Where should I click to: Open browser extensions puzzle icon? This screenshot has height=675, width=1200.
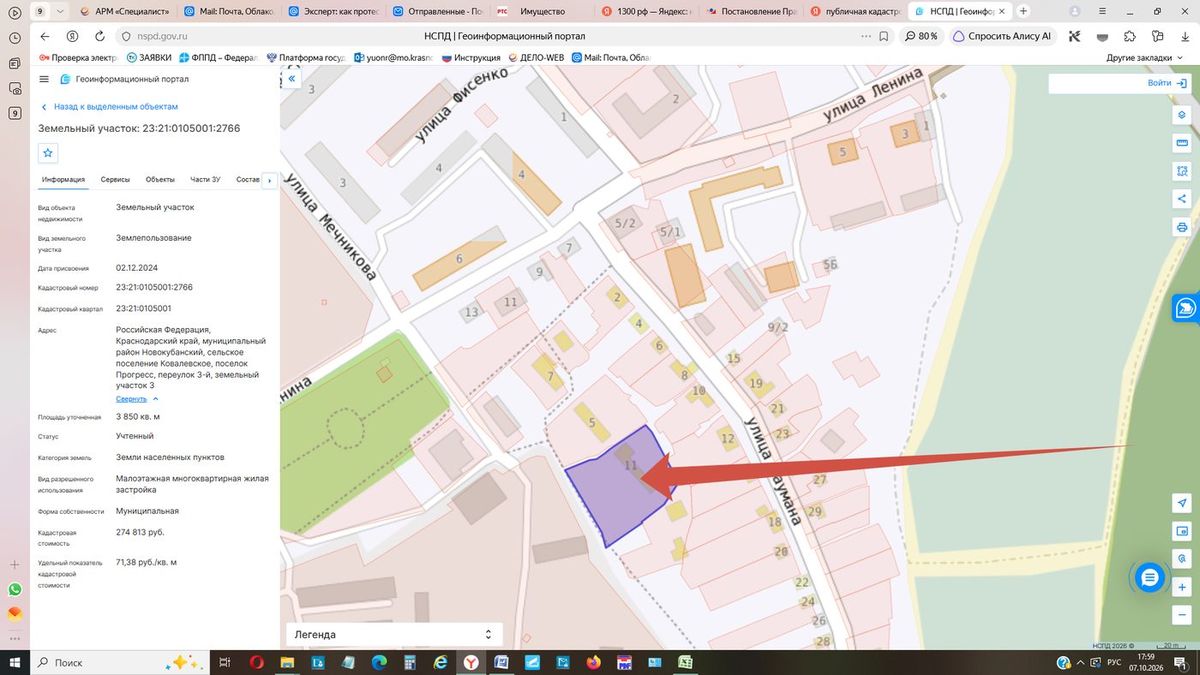click(1129, 36)
